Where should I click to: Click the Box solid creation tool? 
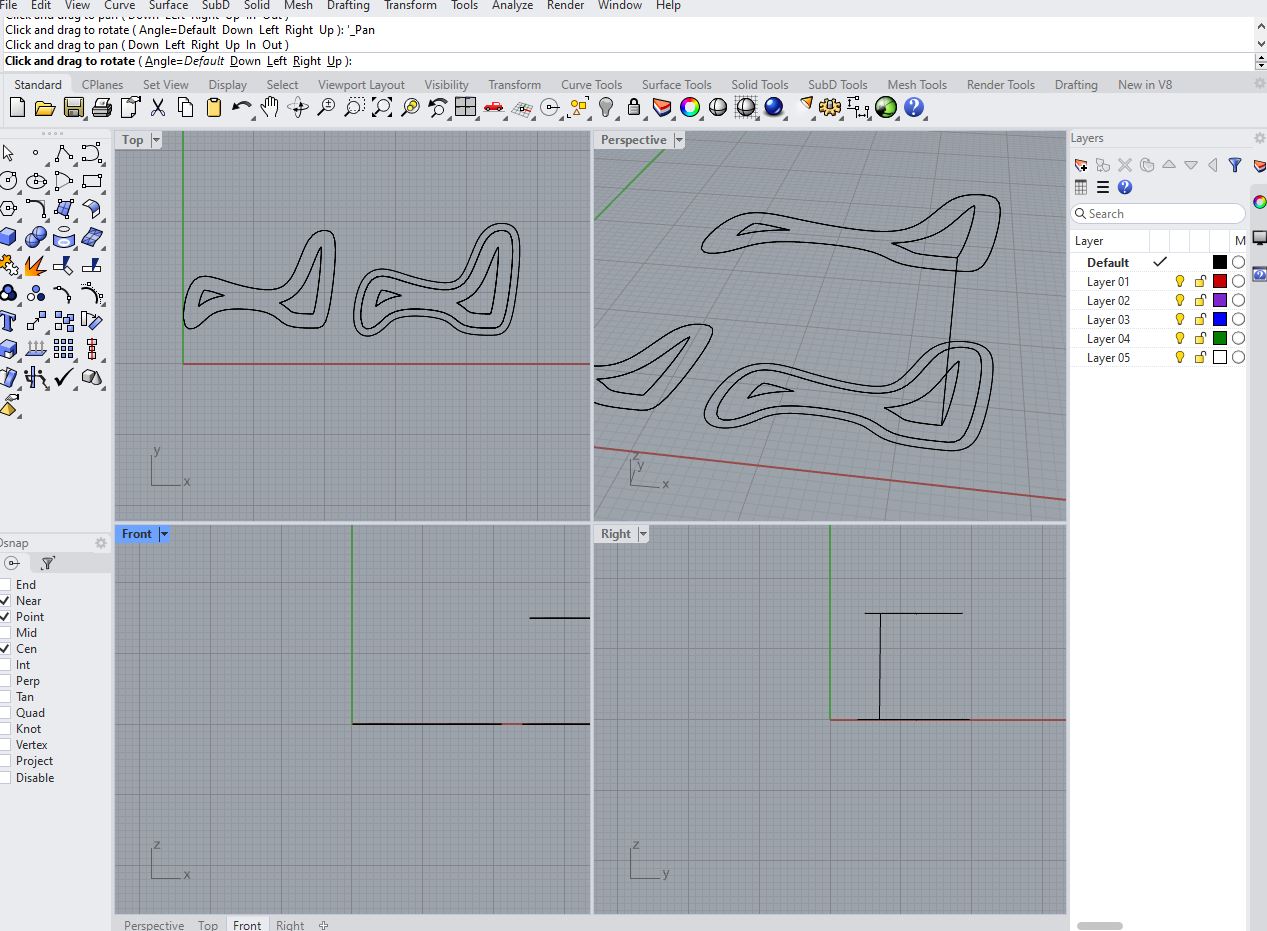pyautogui.click(x=9, y=237)
